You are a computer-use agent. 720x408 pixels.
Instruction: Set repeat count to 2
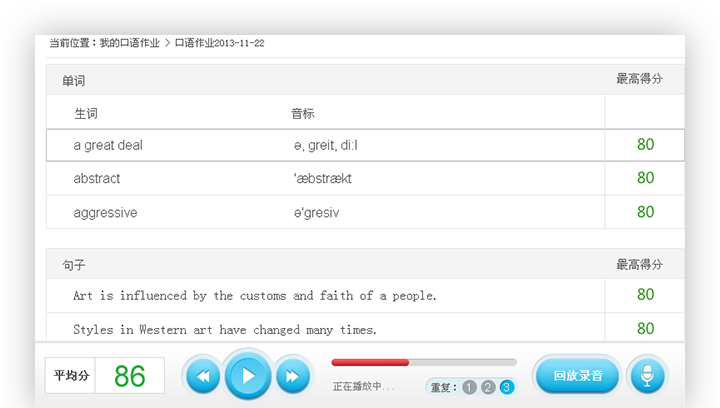488,387
